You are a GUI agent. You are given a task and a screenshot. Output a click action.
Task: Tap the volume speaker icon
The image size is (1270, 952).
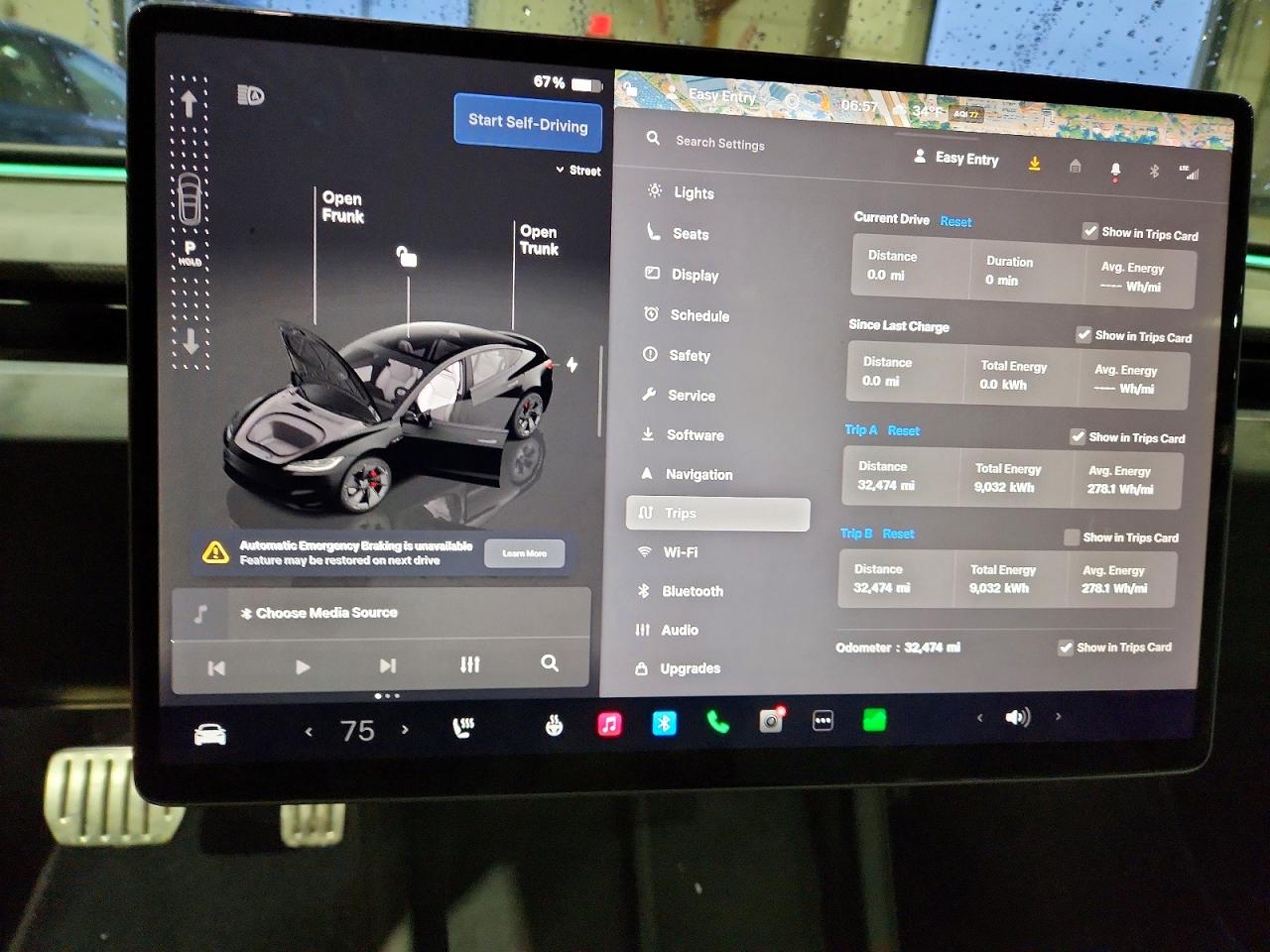[x=1018, y=717]
